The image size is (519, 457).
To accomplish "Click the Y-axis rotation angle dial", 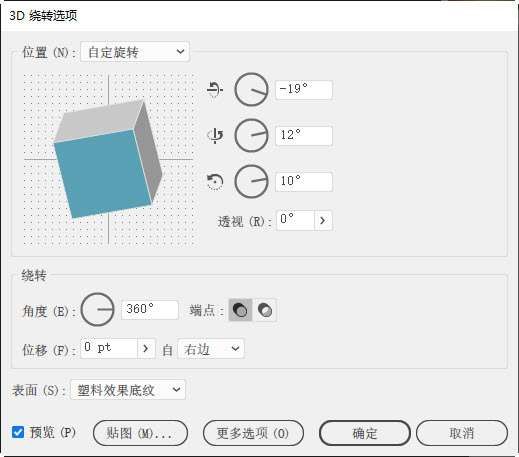I will pyautogui.click(x=251, y=135).
